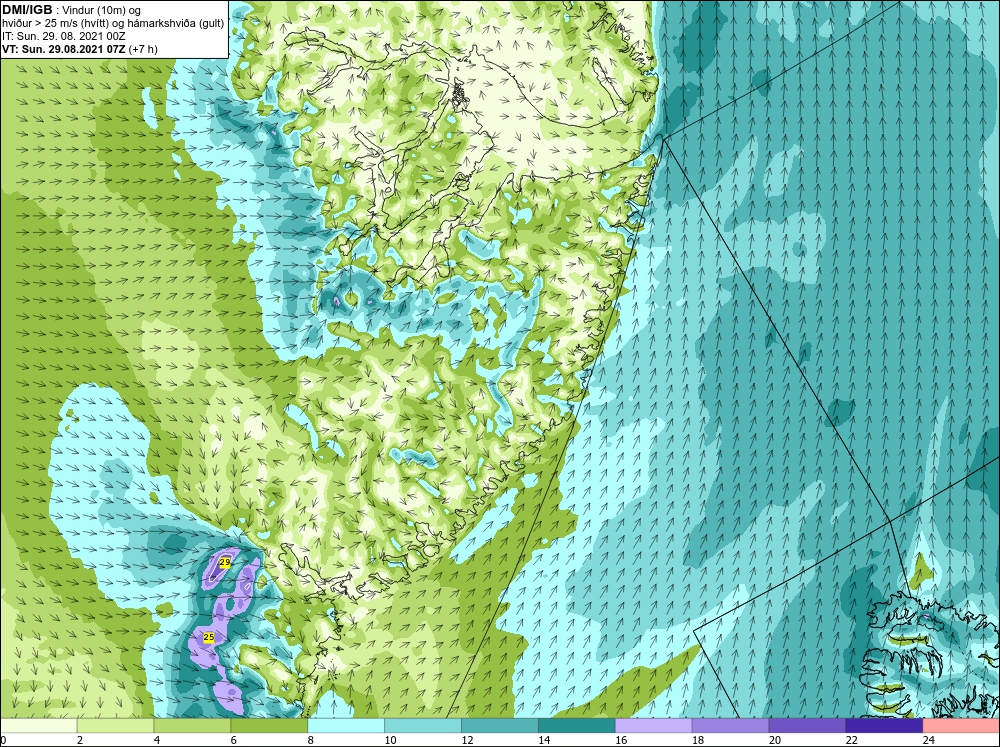Screen dimensions: 1000x747
Task: Pick the 10–12 m/s cyan legend swatch
Action: click(423, 726)
